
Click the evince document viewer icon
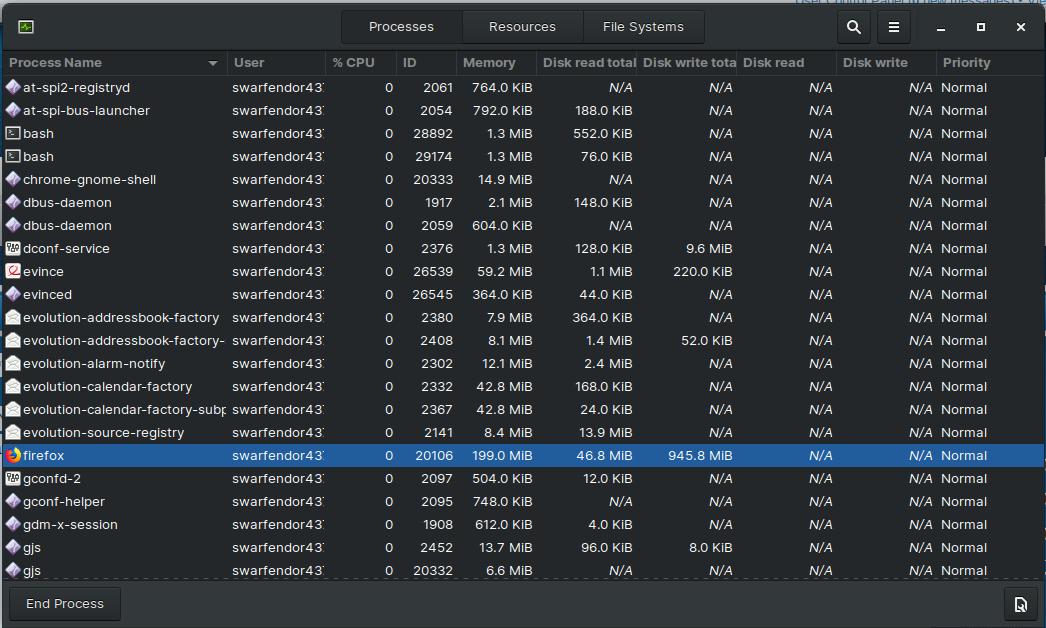point(13,272)
